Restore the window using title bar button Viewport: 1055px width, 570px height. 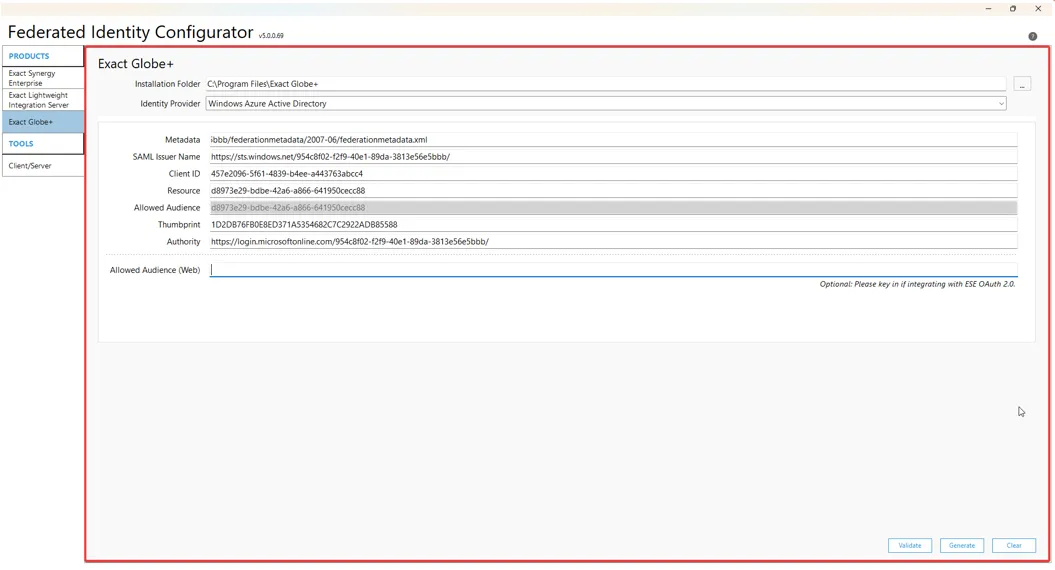pyautogui.click(x=1013, y=9)
